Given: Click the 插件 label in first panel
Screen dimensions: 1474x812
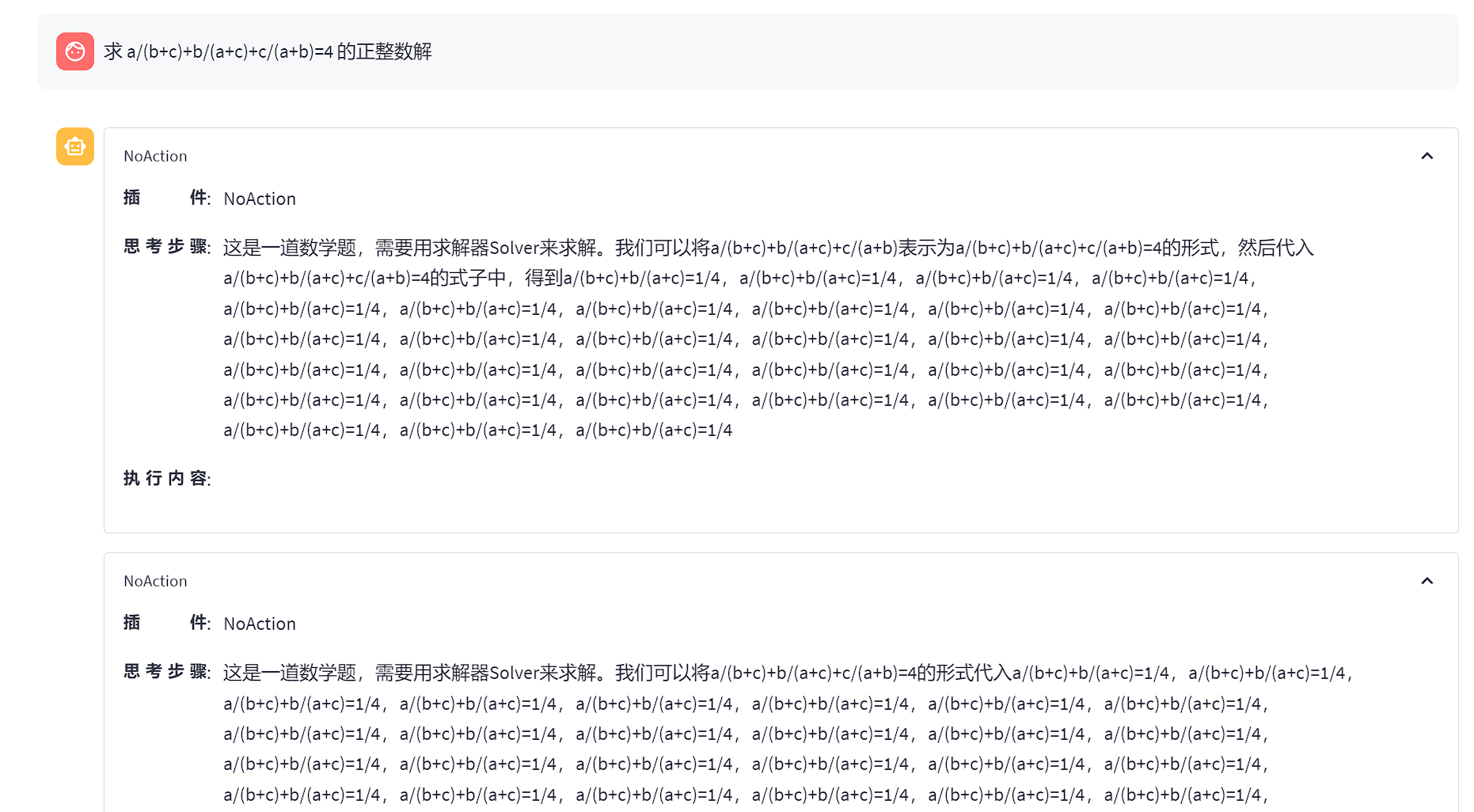Looking at the screenshot, I should coord(166,198).
